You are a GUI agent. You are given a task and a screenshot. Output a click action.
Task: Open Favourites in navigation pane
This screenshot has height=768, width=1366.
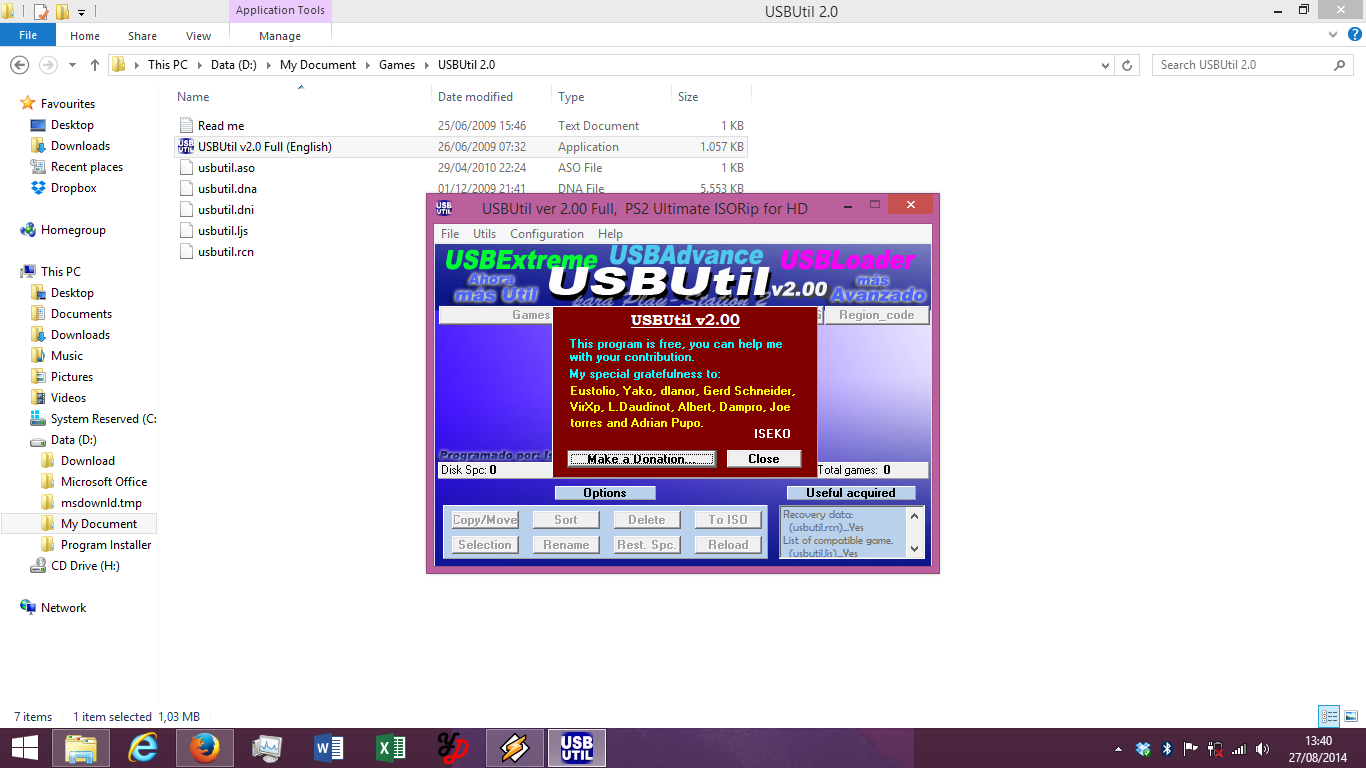[x=68, y=104]
